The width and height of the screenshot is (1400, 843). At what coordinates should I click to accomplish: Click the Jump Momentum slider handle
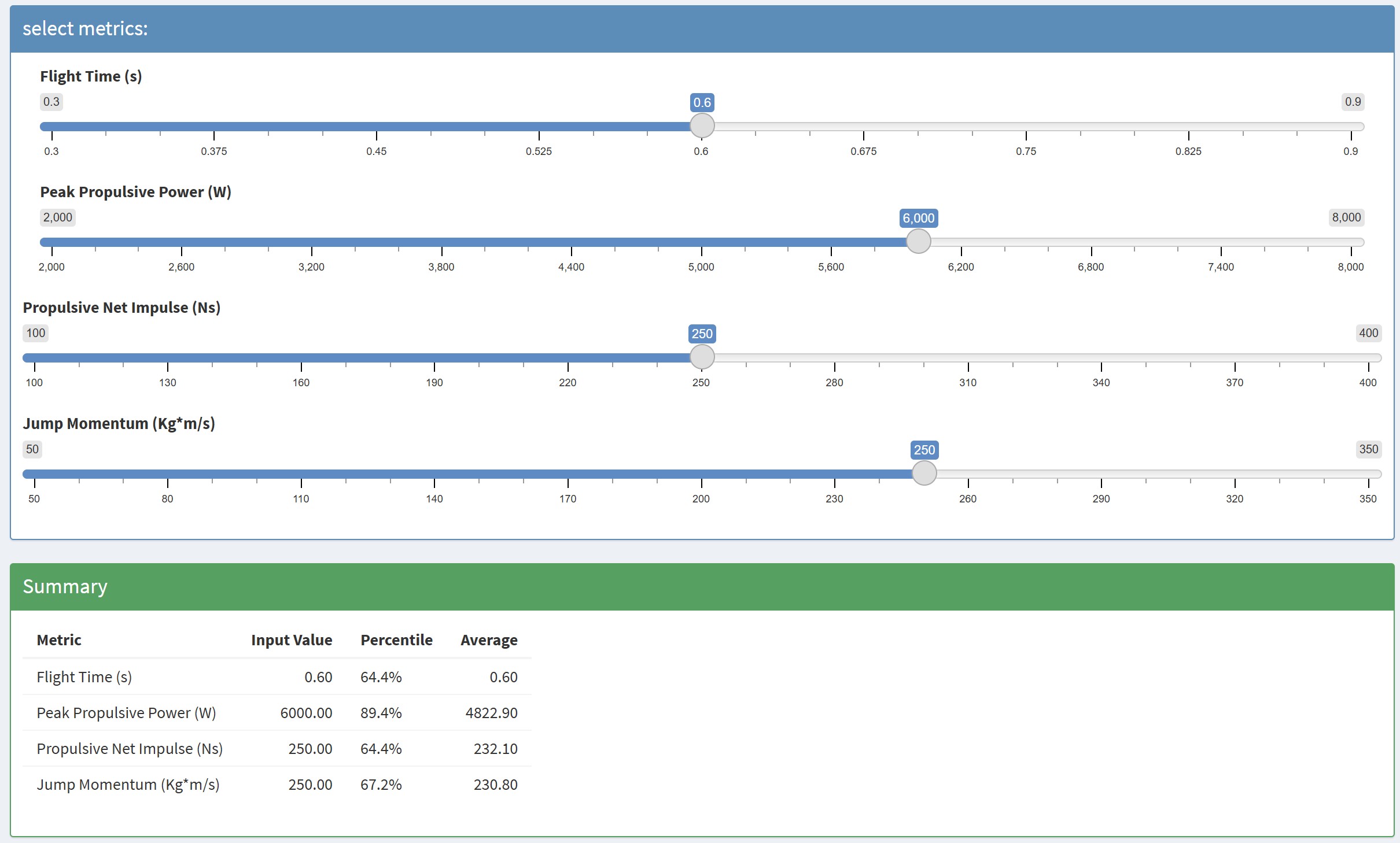click(x=924, y=473)
